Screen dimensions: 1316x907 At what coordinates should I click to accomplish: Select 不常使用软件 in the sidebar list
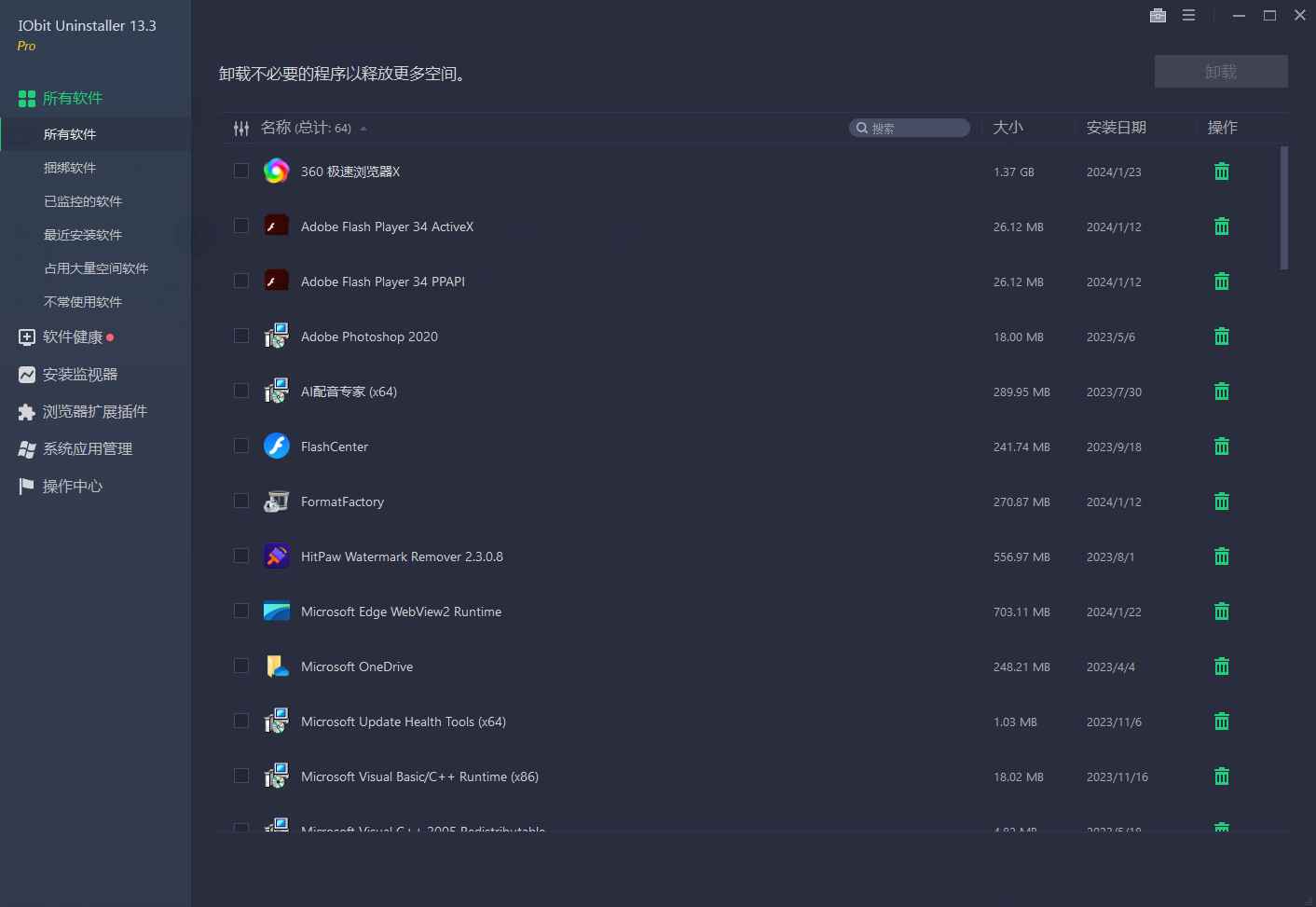click(x=82, y=301)
